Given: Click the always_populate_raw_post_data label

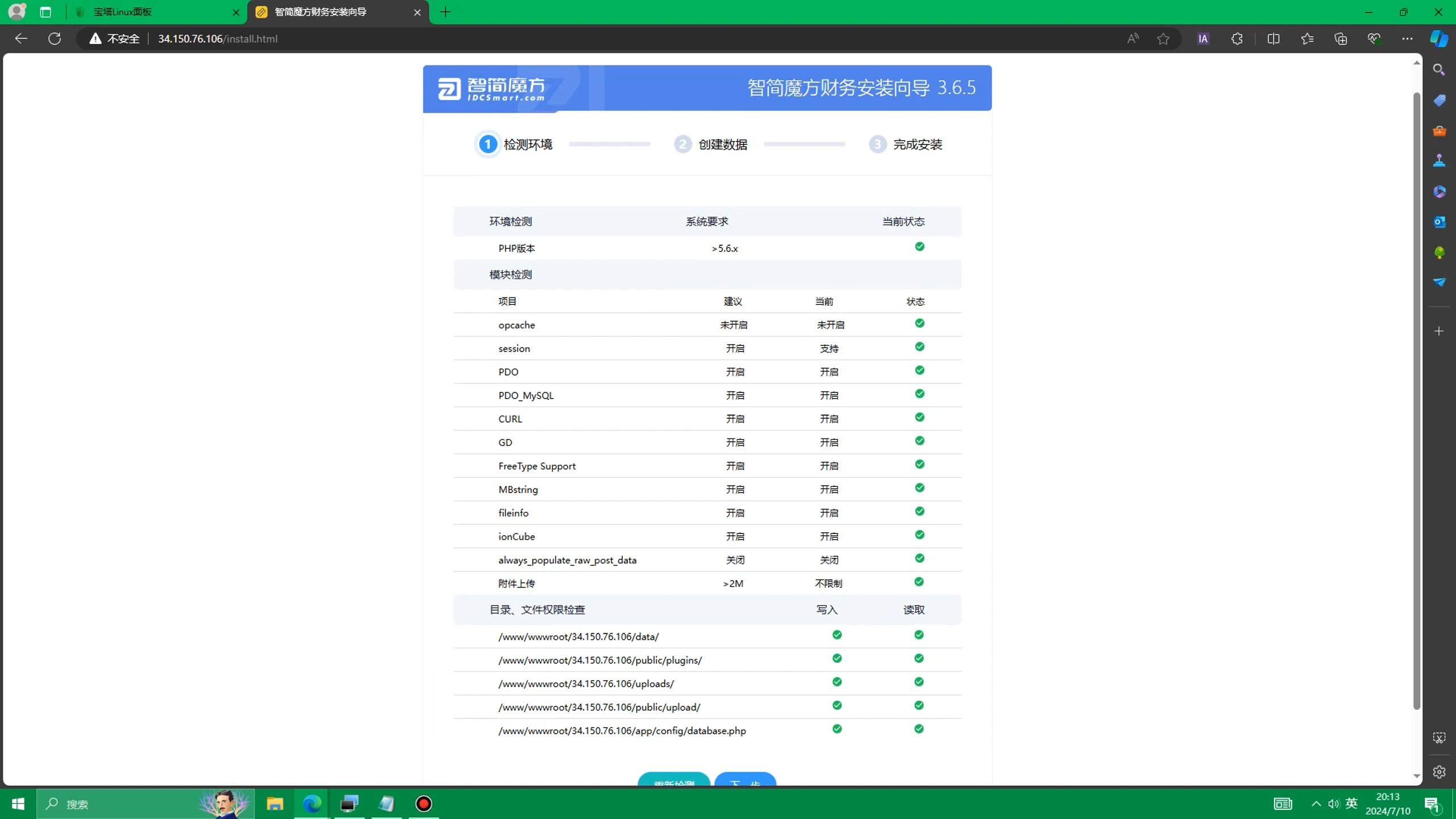Looking at the screenshot, I should click(568, 560).
